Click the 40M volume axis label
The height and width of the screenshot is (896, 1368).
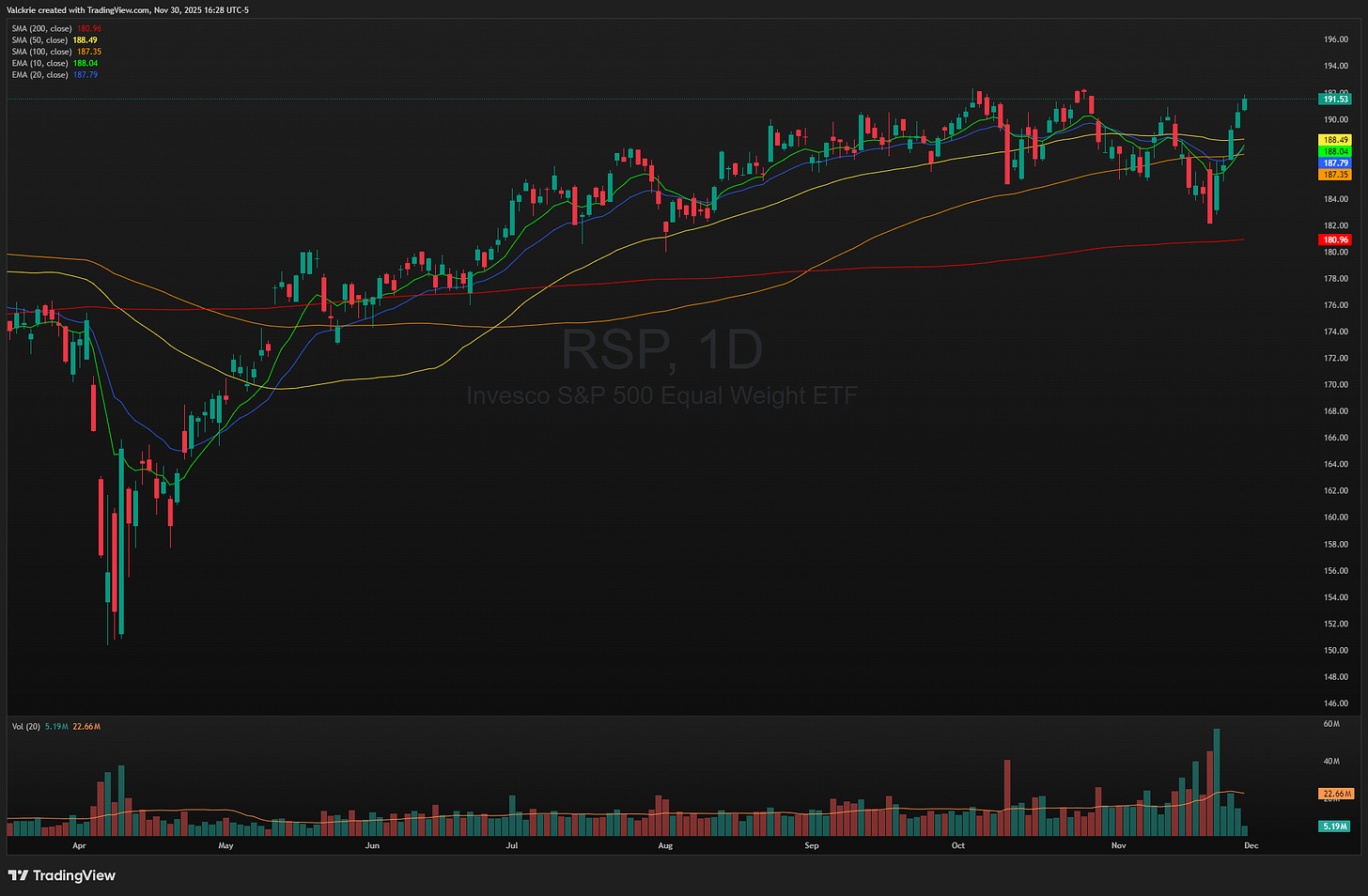[x=1331, y=762]
